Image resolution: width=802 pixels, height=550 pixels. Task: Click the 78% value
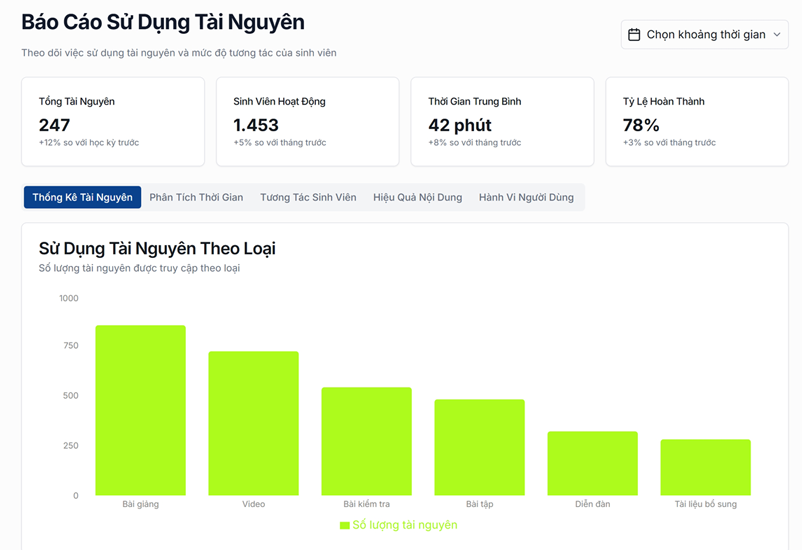pos(641,125)
